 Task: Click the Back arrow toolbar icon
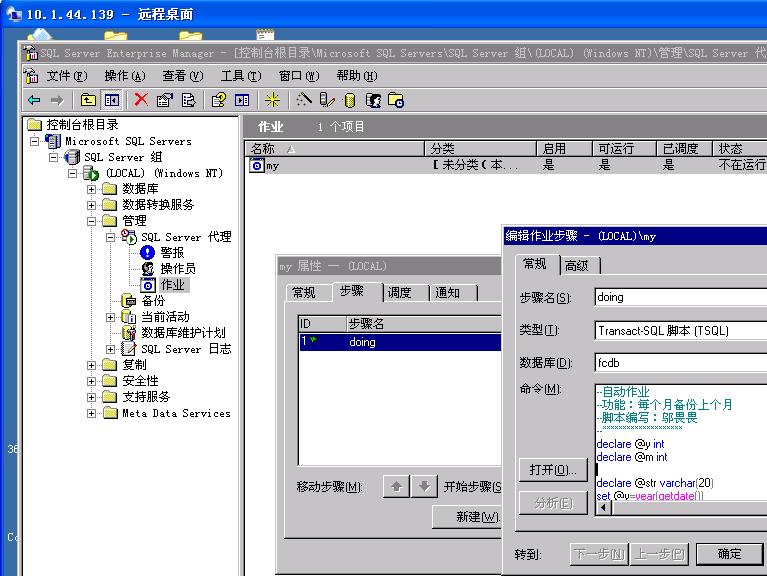(x=34, y=100)
